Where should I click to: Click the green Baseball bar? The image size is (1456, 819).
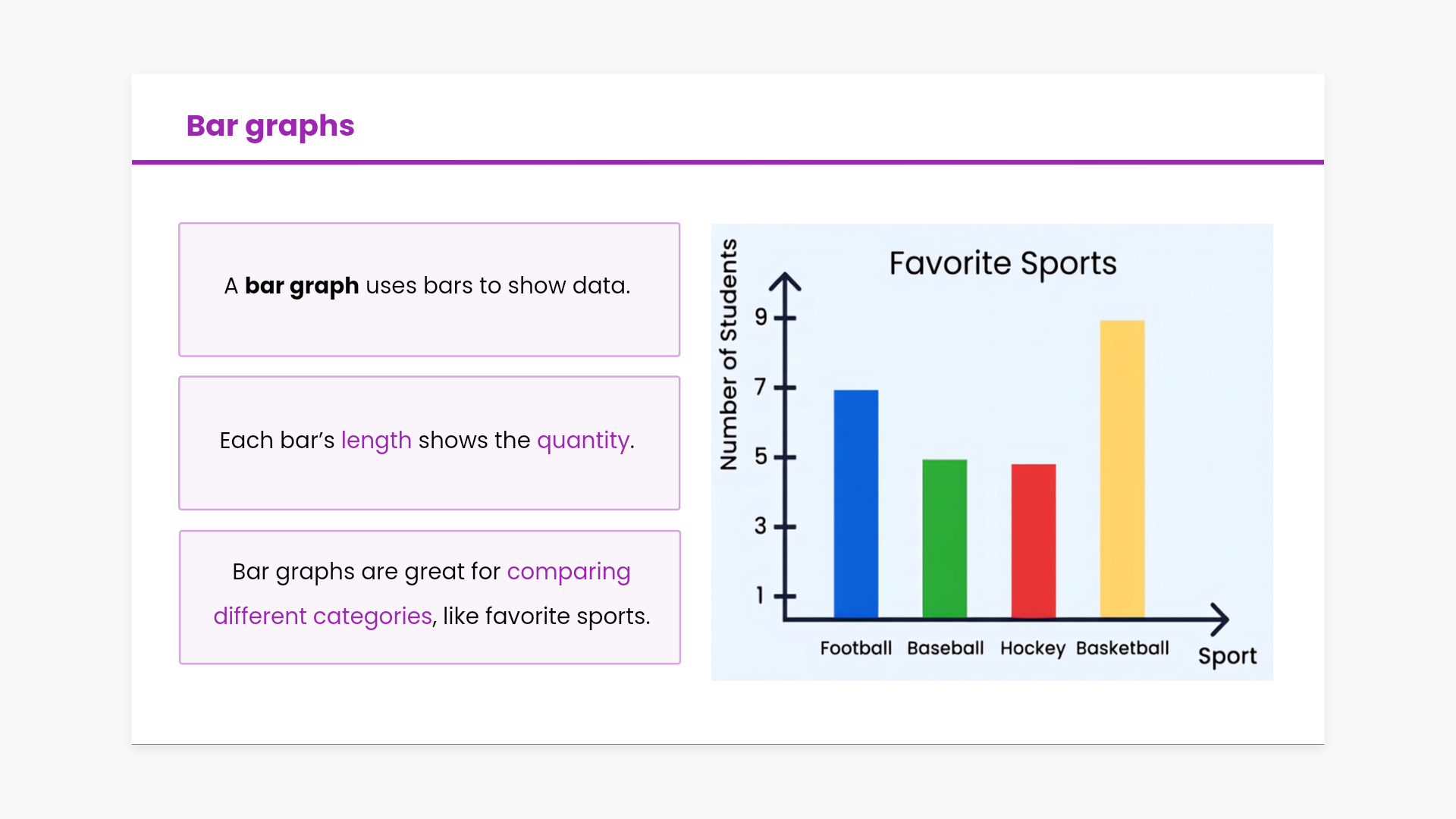pyautogui.click(x=944, y=538)
